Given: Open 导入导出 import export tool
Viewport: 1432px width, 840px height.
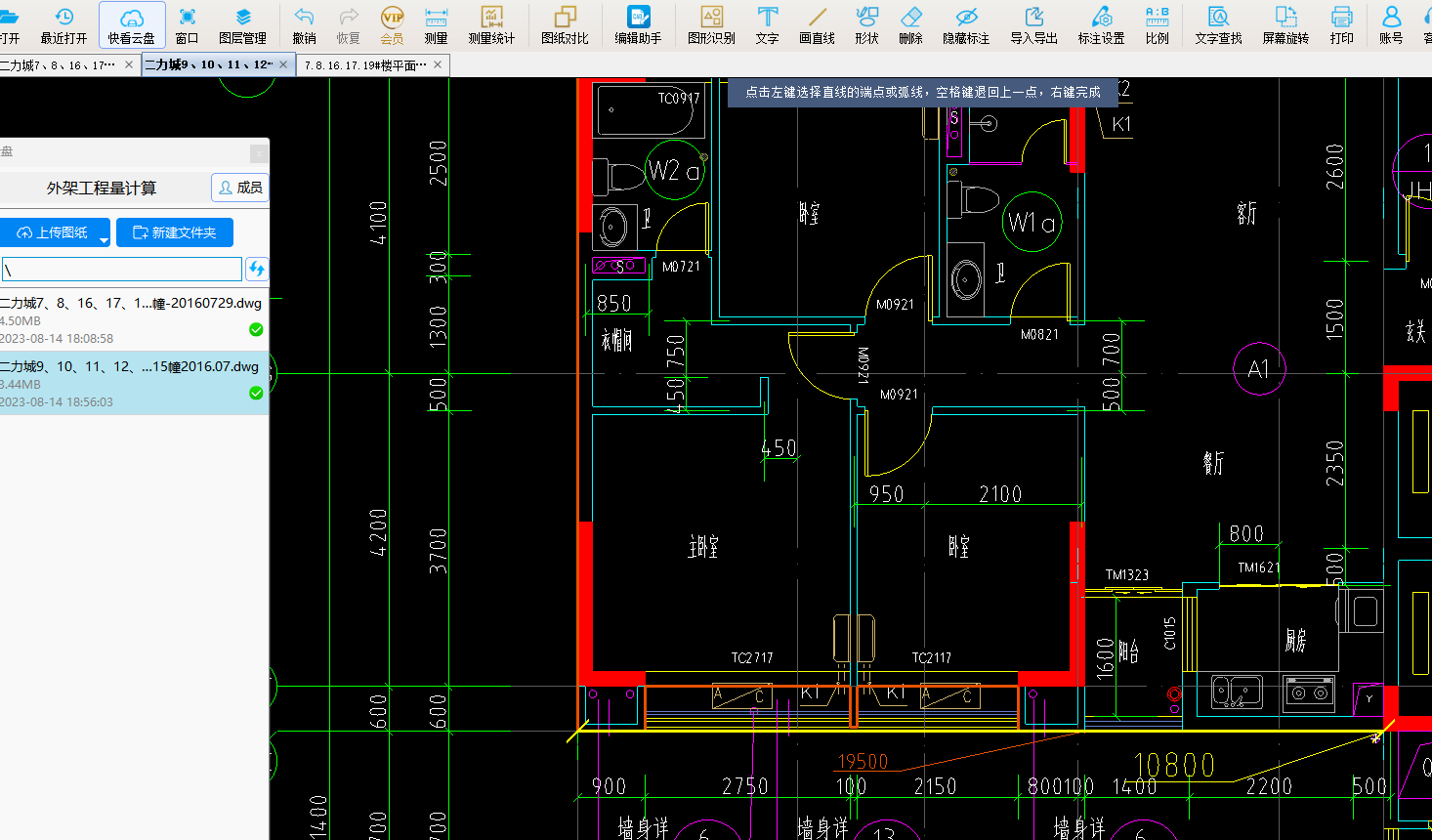Looking at the screenshot, I should [x=1033, y=25].
